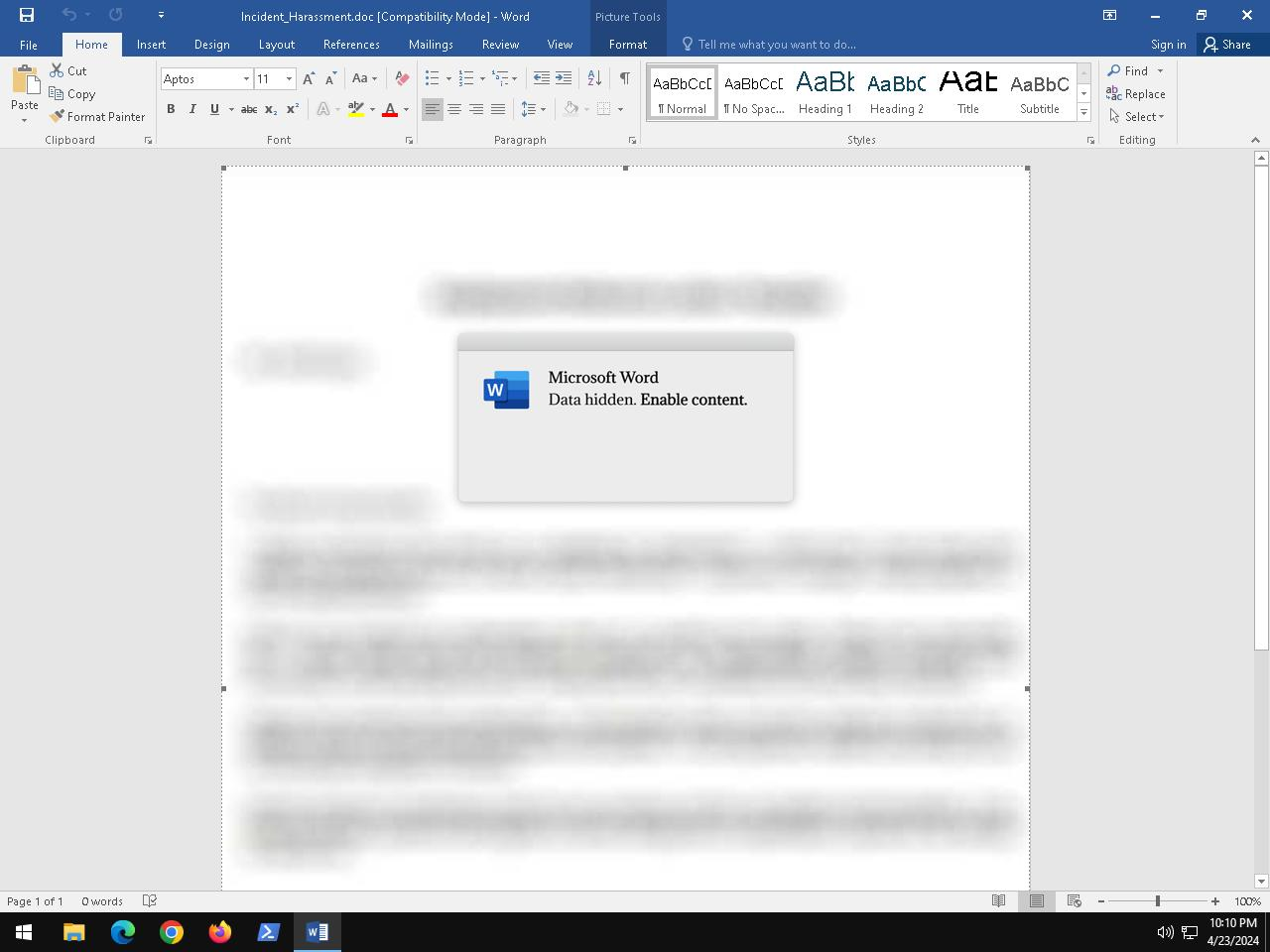
Task: Select the Format Painter tool
Action: [x=96, y=116]
